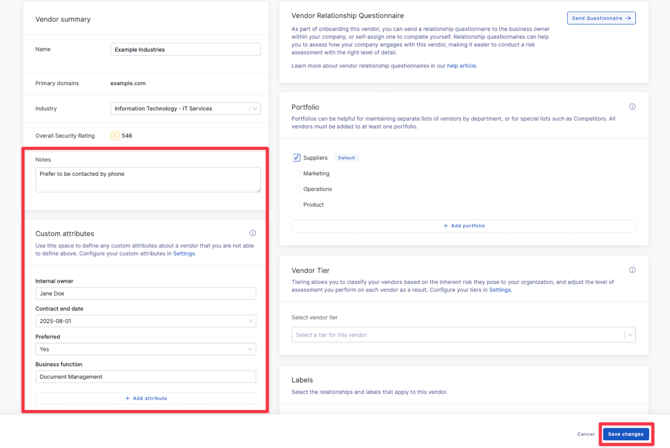Click the Overall Security Rating grade badge
This screenshot has width=670, height=448.
[115, 136]
